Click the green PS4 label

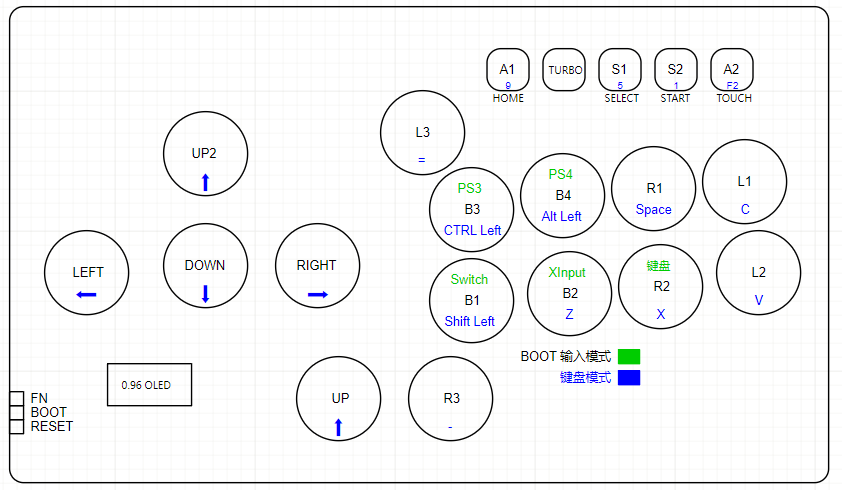pyautogui.click(x=561, y=175)
